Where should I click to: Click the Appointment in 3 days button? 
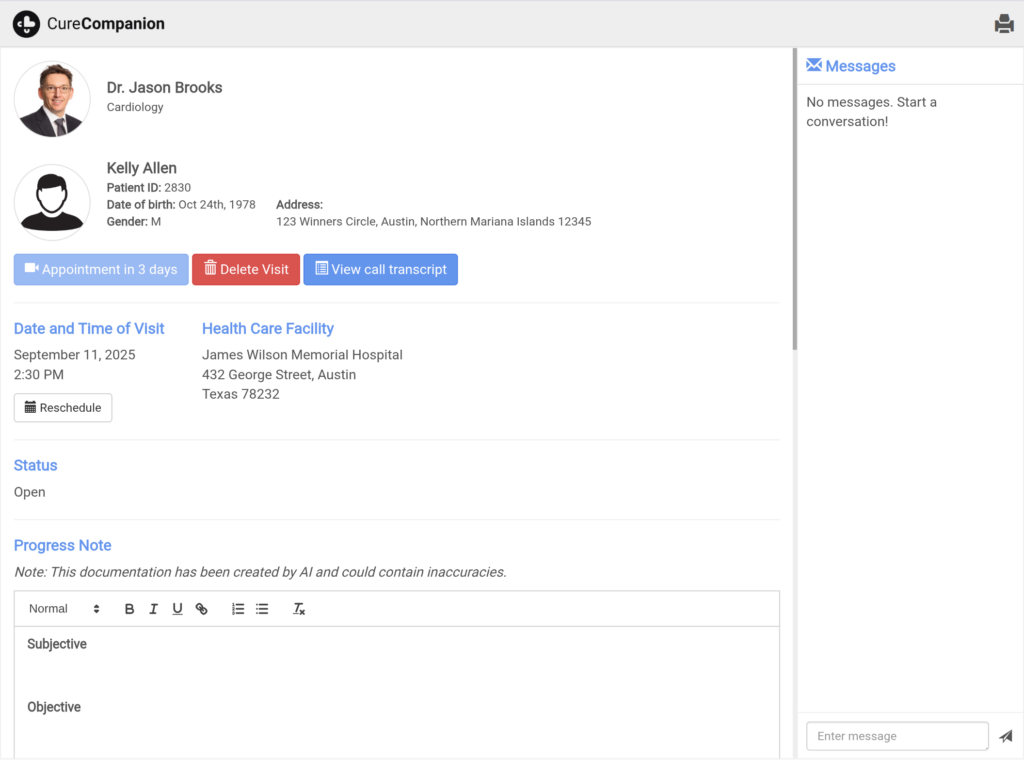tap(101, 270)
